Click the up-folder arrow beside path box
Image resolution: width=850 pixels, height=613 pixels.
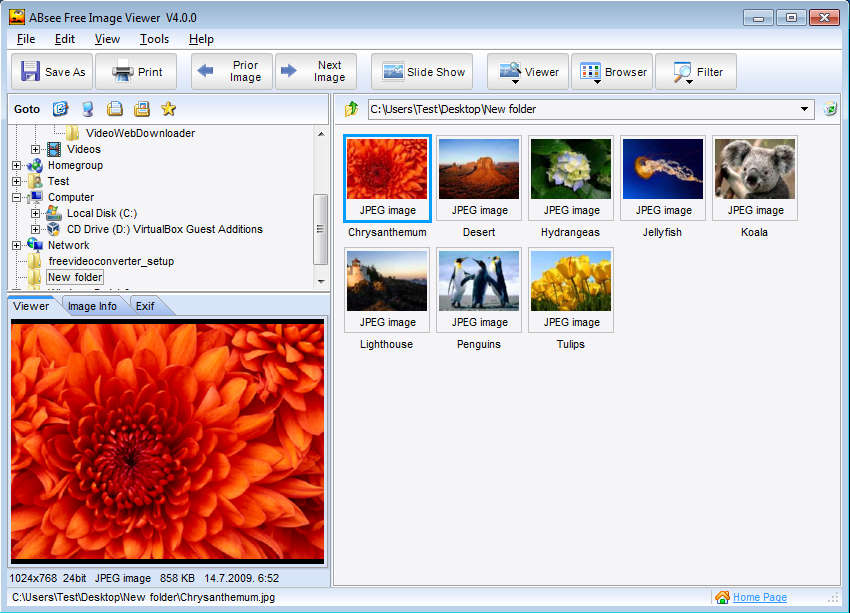click(351, 109)
